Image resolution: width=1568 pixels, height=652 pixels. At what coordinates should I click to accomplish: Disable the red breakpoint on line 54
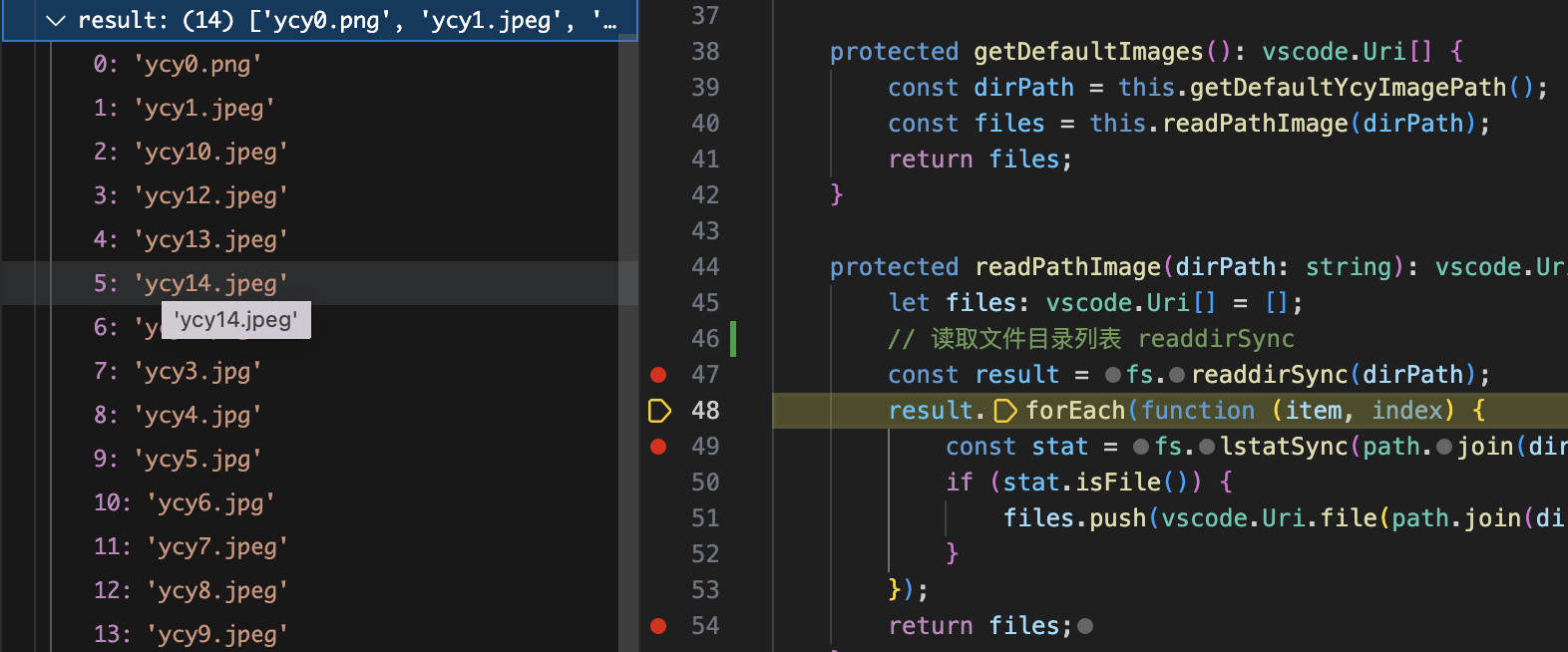point(658,626)
